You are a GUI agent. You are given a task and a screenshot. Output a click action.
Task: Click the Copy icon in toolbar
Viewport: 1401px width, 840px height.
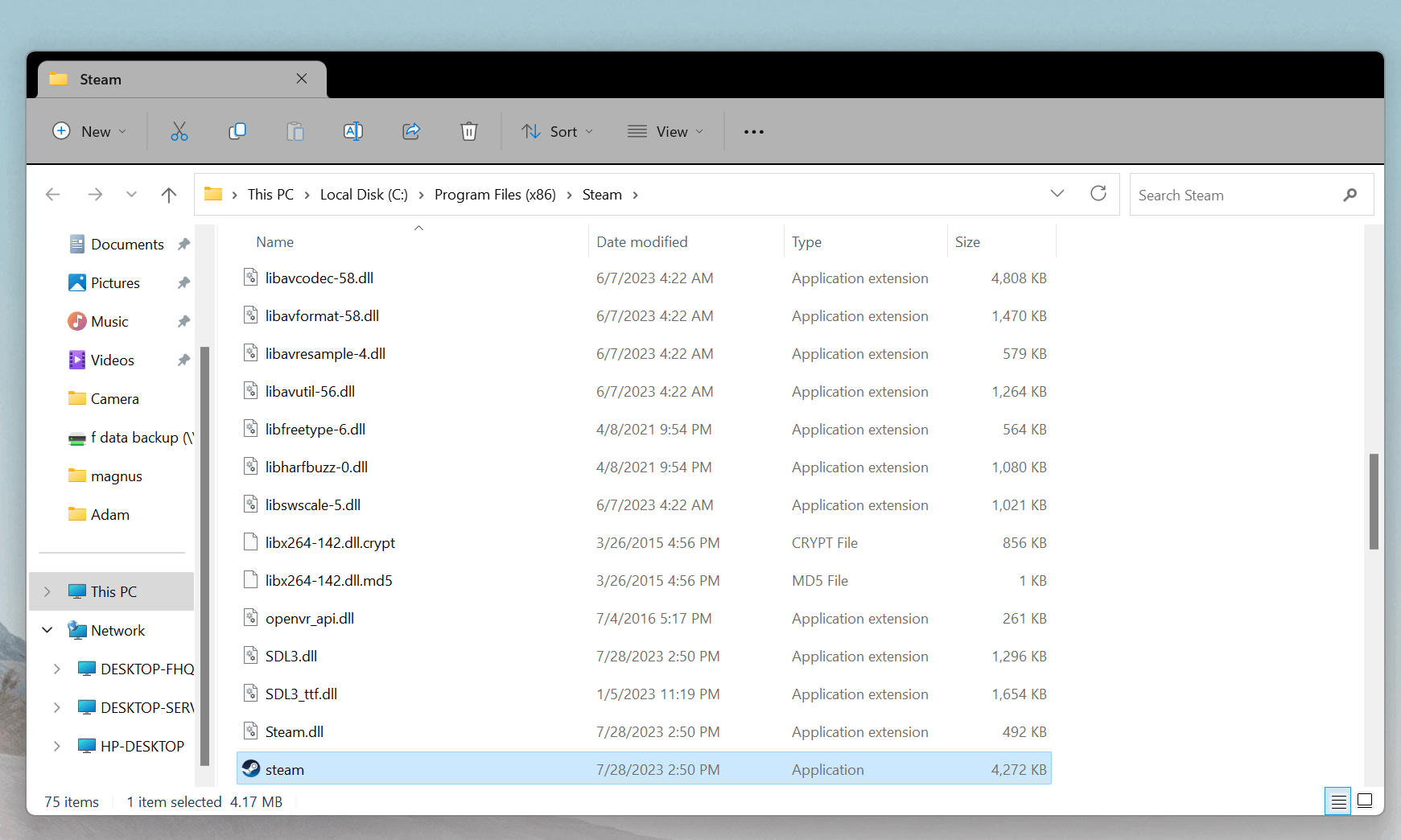[x=237, y=131]
